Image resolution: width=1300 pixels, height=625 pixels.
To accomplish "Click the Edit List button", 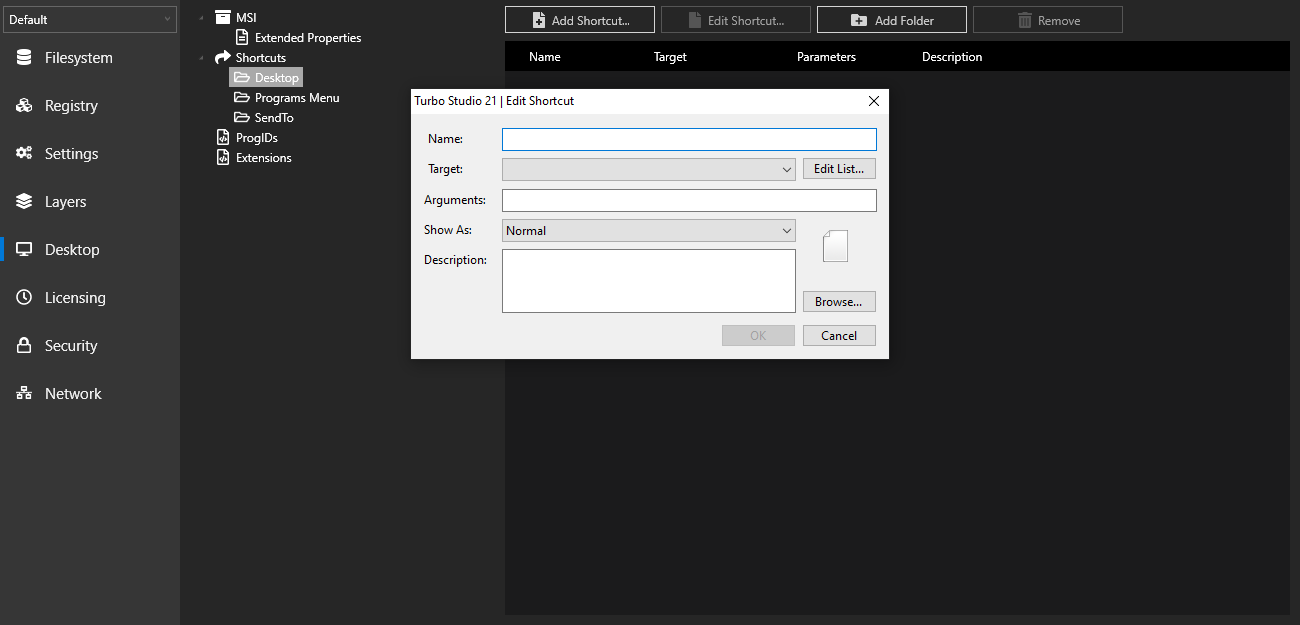I will tap(839, 169).
